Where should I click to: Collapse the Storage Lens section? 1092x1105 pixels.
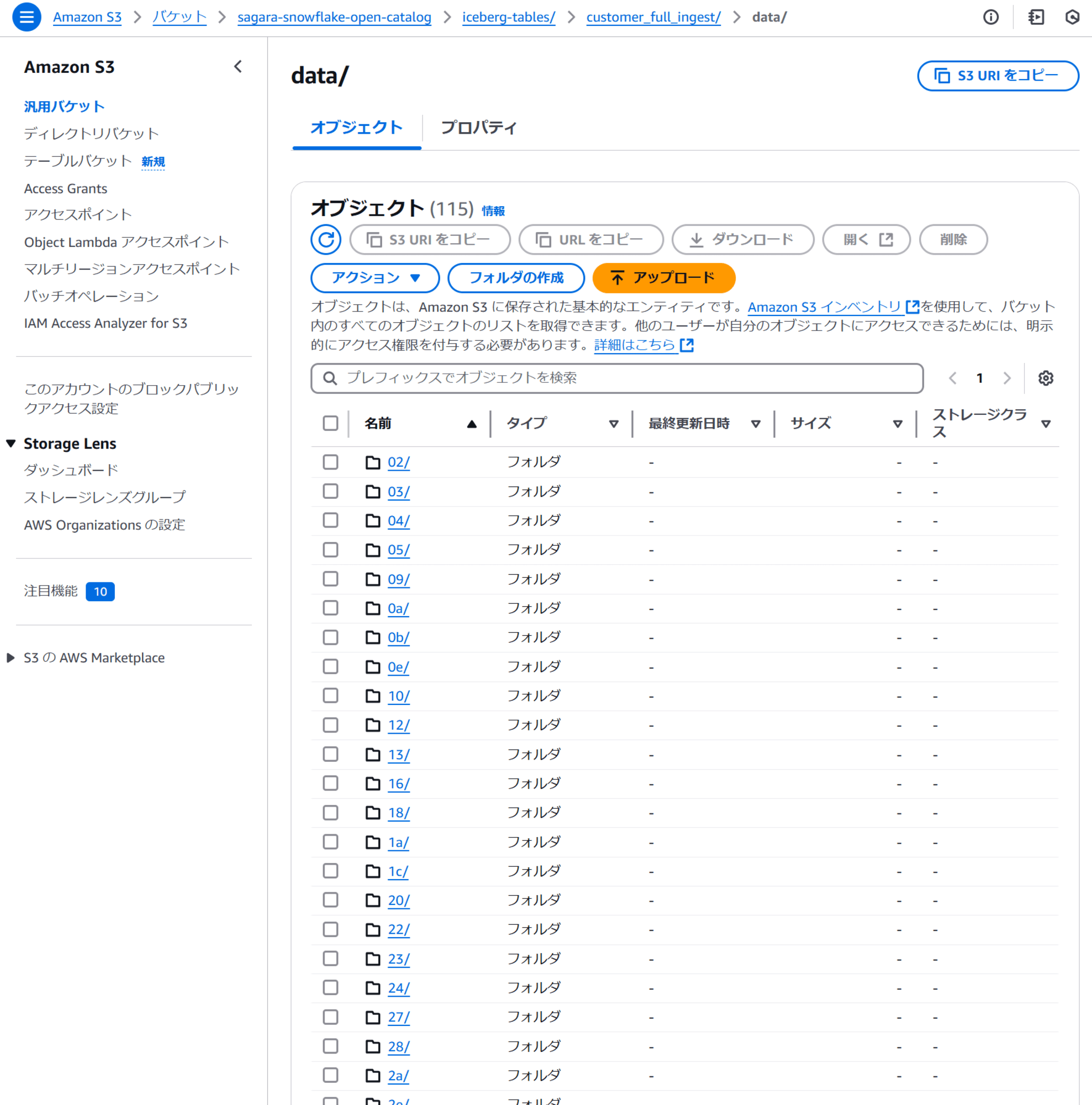[11, 444]
